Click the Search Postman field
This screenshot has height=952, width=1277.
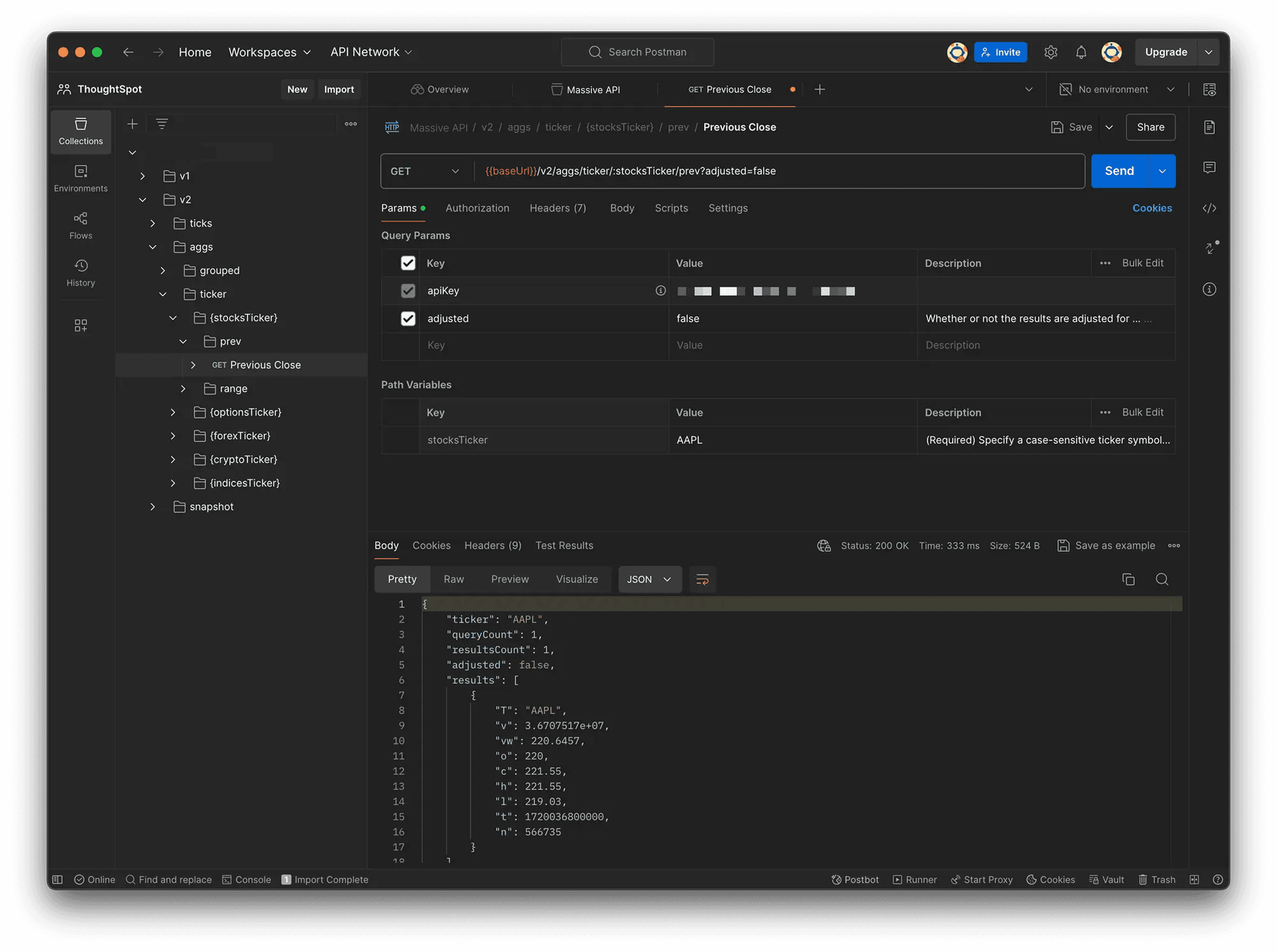[637, 52]
